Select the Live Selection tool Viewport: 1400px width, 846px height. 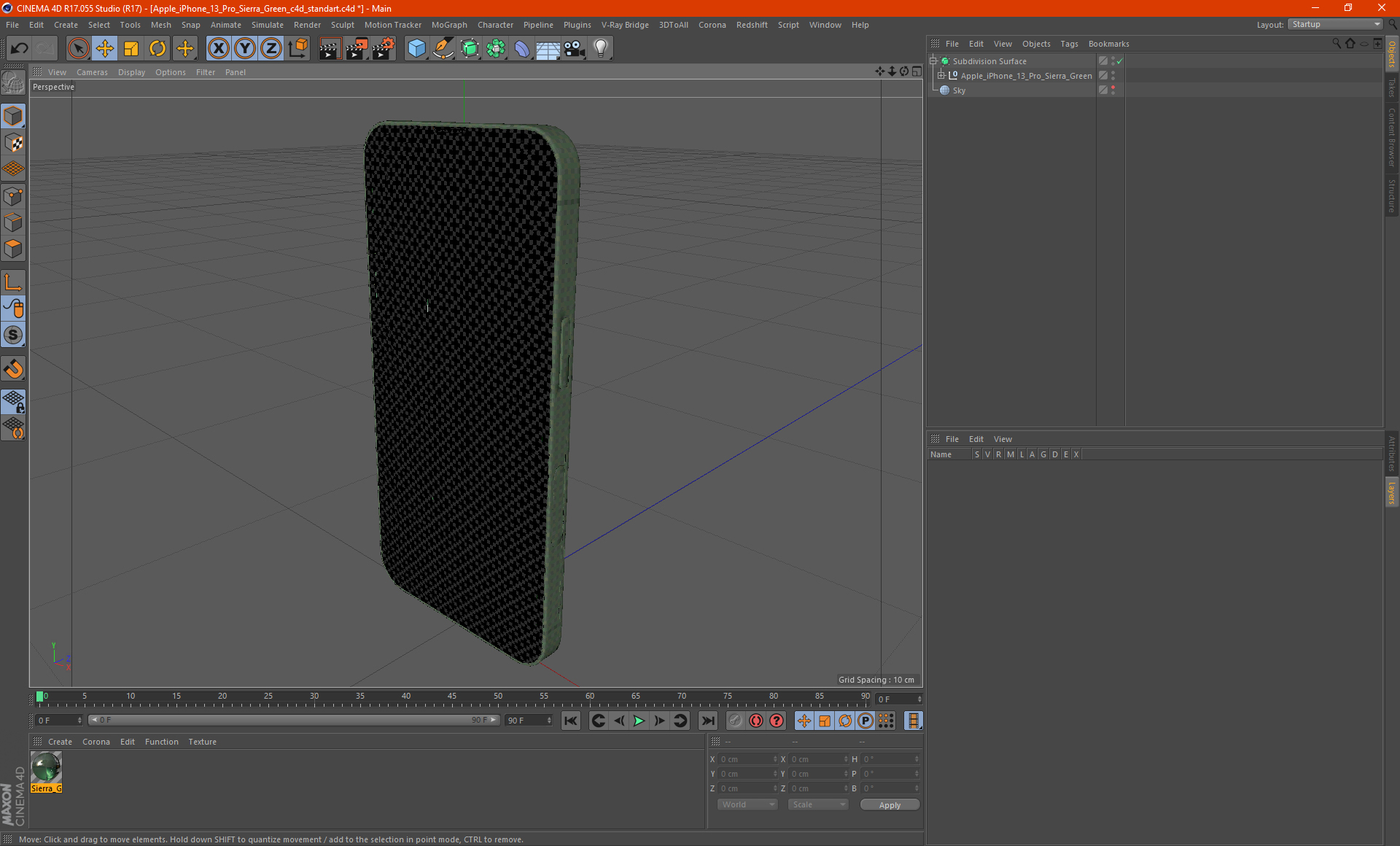[x=78, y=49]
